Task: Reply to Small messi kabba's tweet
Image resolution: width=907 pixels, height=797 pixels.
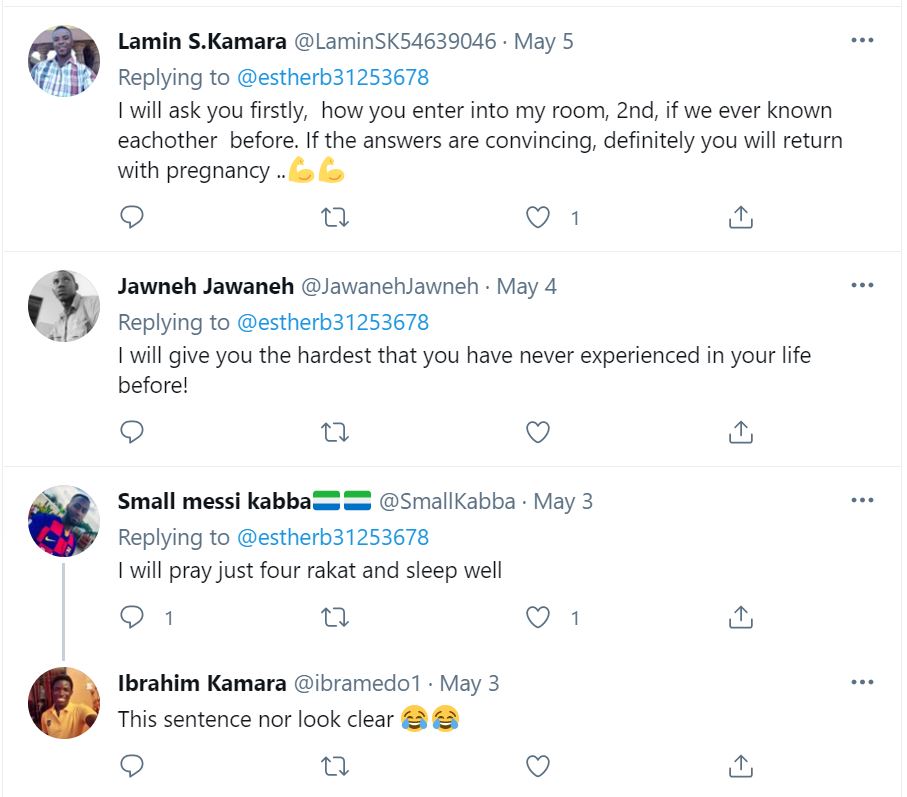Action: 132,617
